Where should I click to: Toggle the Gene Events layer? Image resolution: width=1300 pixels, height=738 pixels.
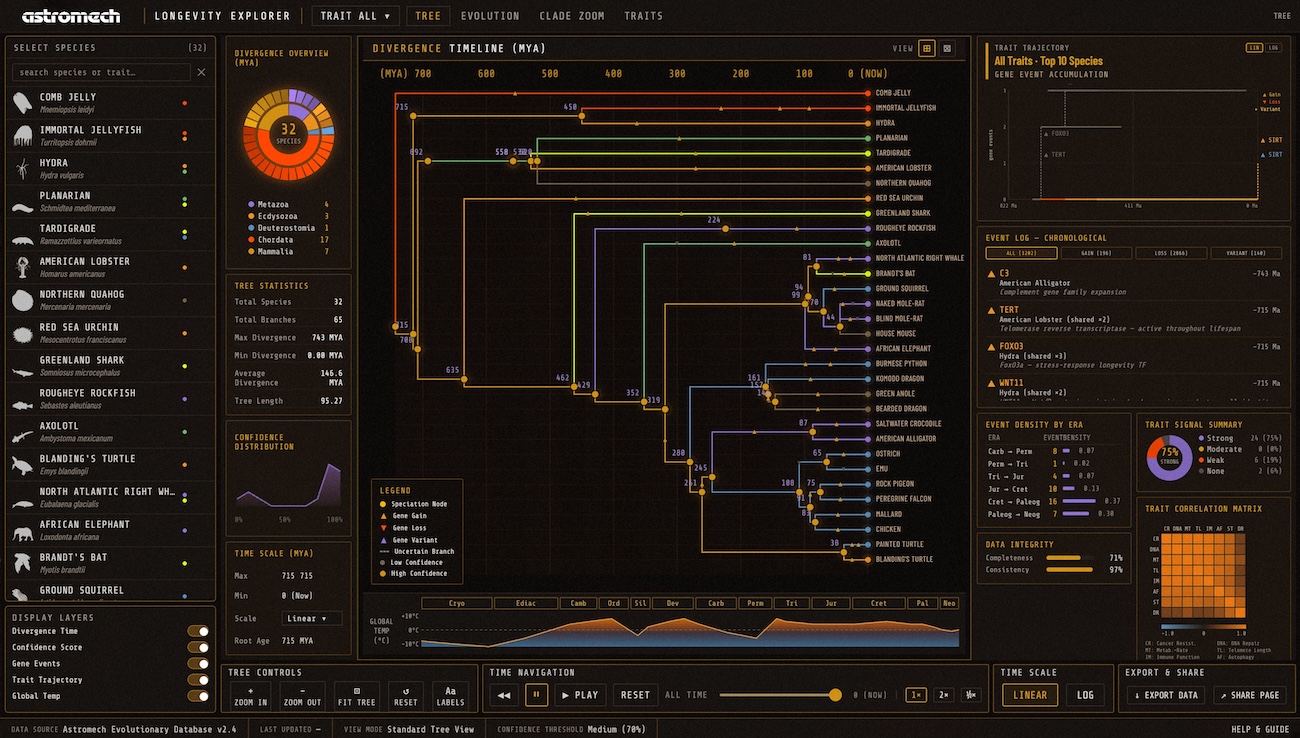pyautogui.click(x=198, y=663)
